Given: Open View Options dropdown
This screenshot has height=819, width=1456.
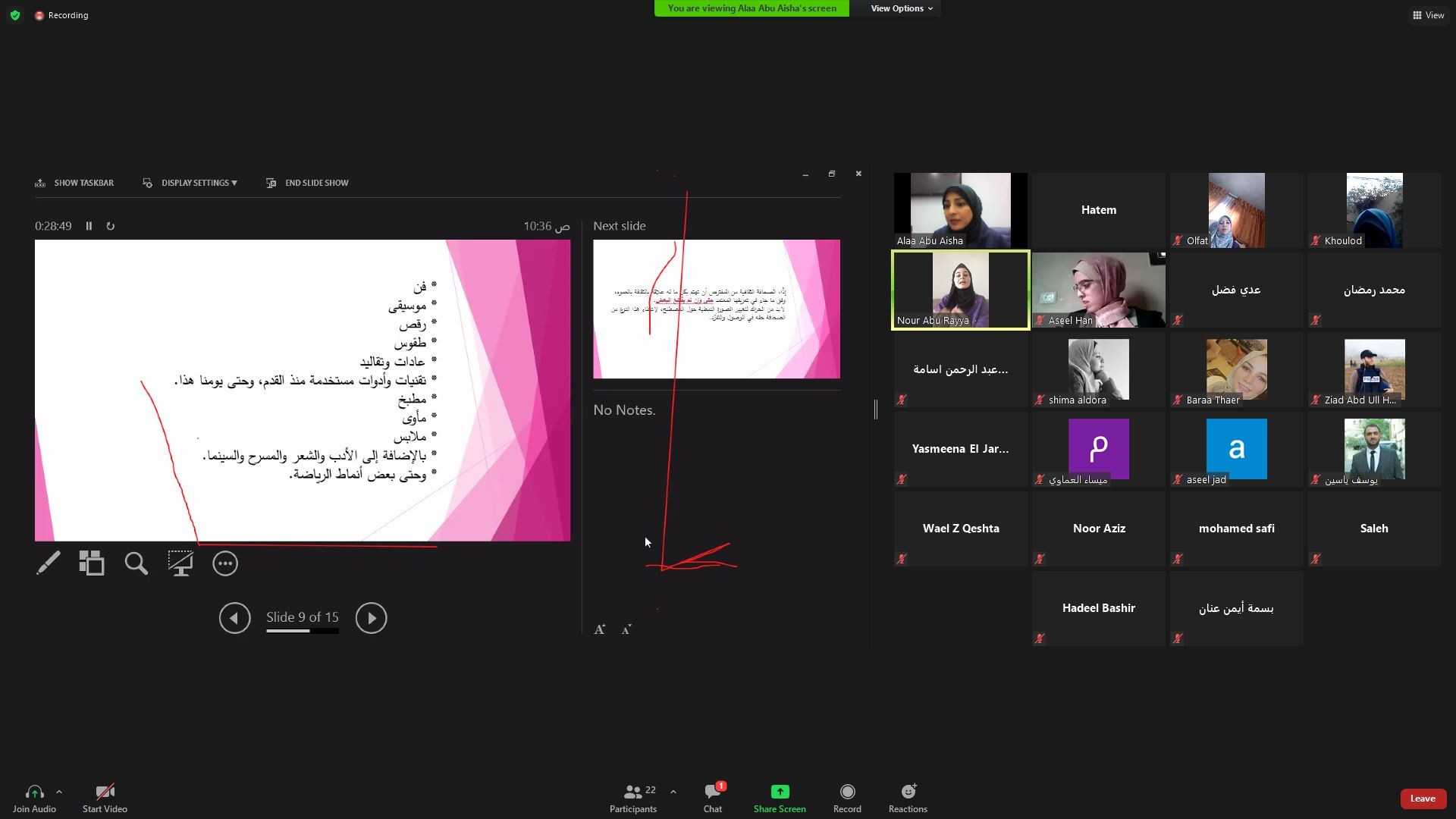Looking at the screenshot, I should [x=901, y=8].
